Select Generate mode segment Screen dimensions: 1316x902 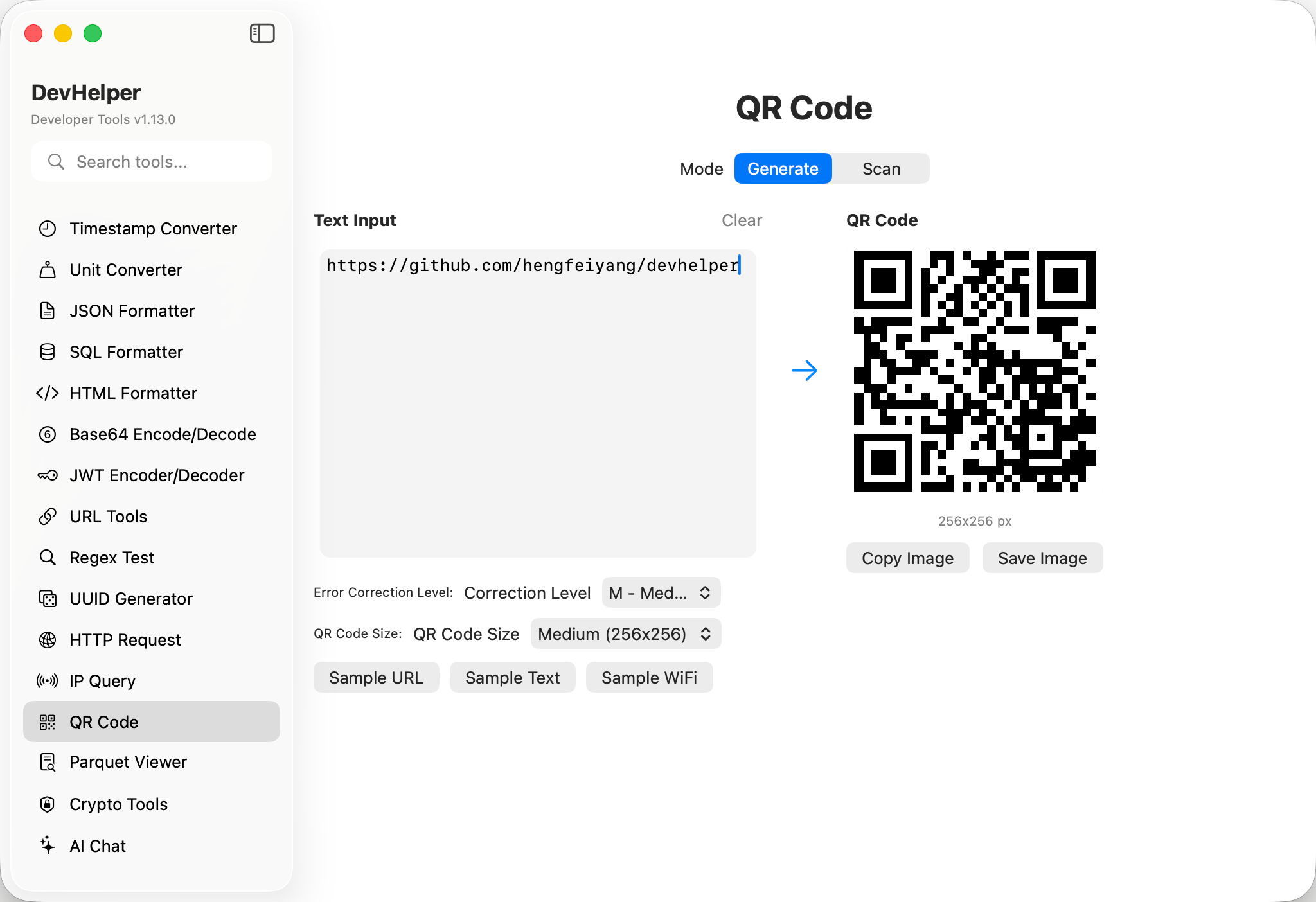783,169
